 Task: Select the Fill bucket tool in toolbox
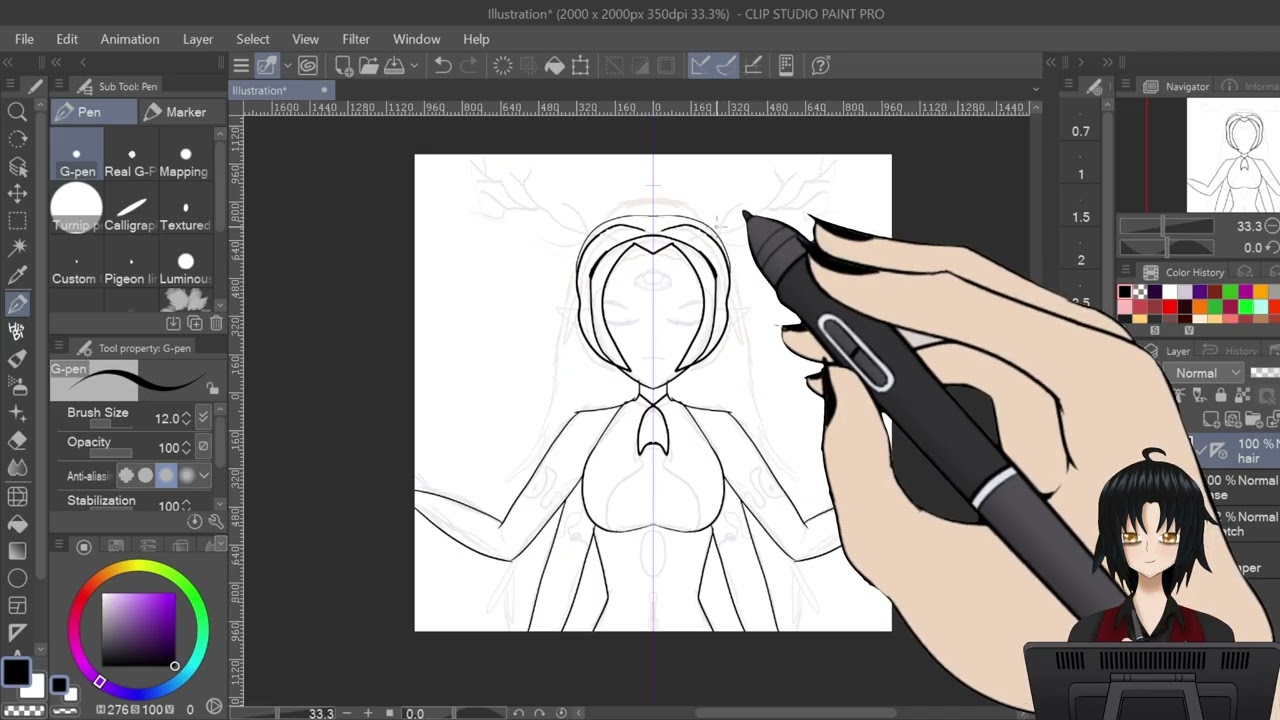[x=17, y=523]
